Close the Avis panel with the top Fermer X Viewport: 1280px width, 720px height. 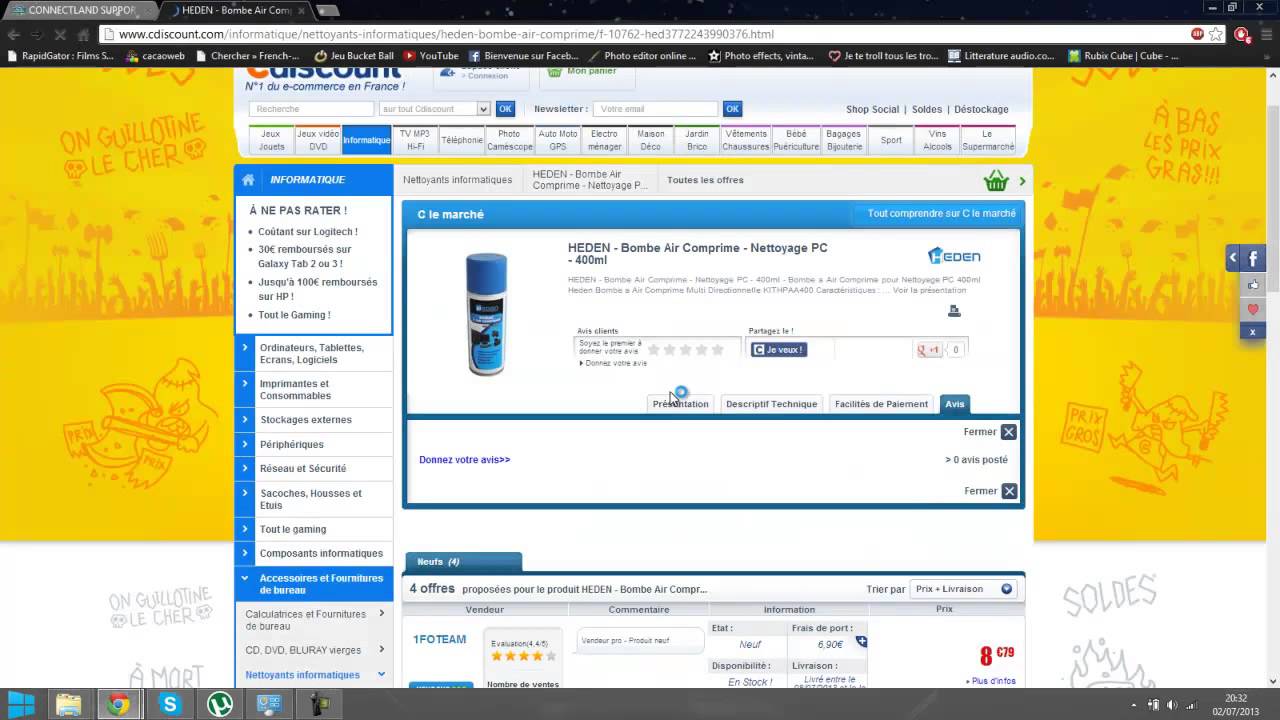1008,432
